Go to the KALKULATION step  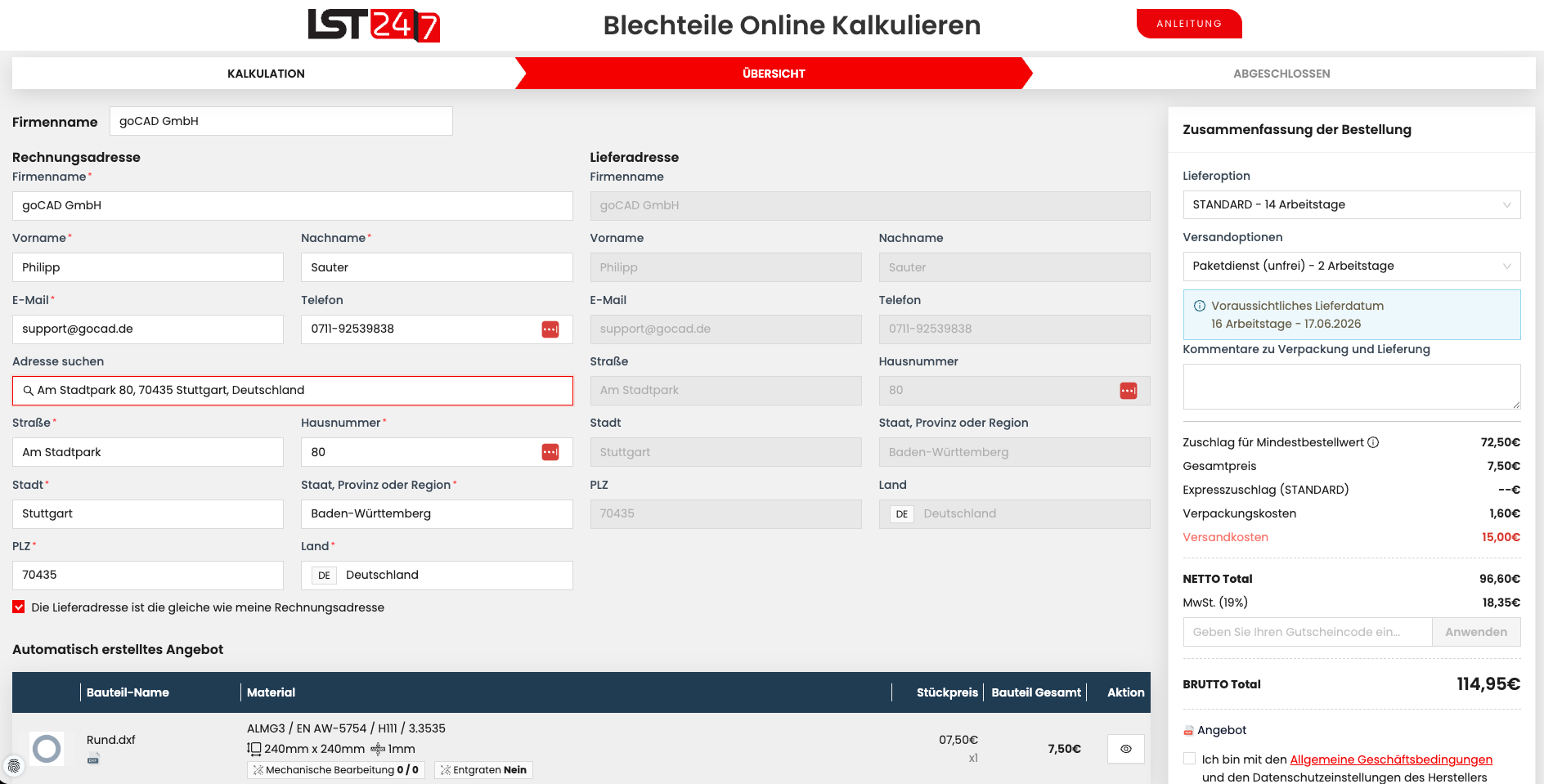[x=266, y=74]
